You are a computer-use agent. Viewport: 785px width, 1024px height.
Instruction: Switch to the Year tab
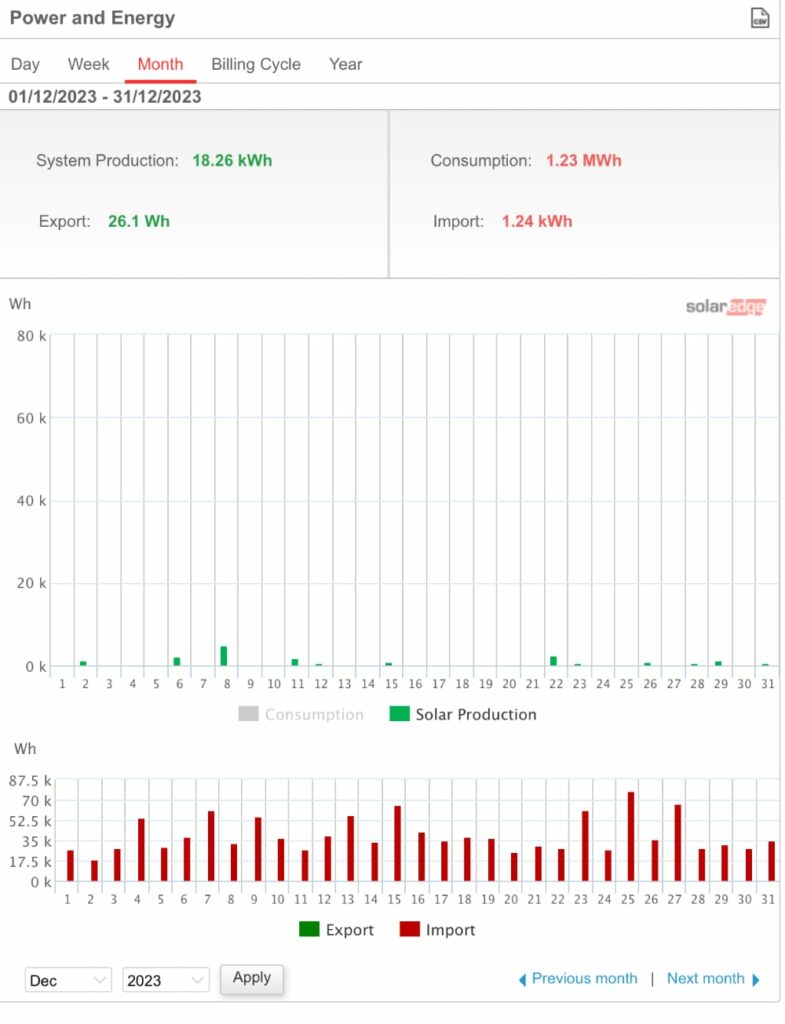pos(345,64)
